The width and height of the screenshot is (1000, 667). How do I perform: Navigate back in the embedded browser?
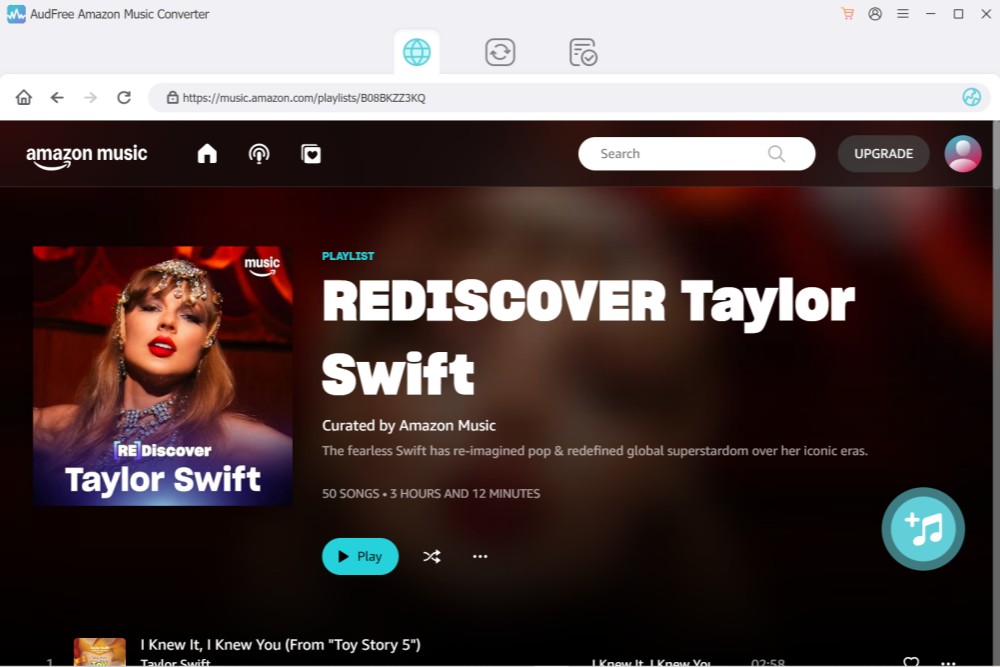[57, 97]
